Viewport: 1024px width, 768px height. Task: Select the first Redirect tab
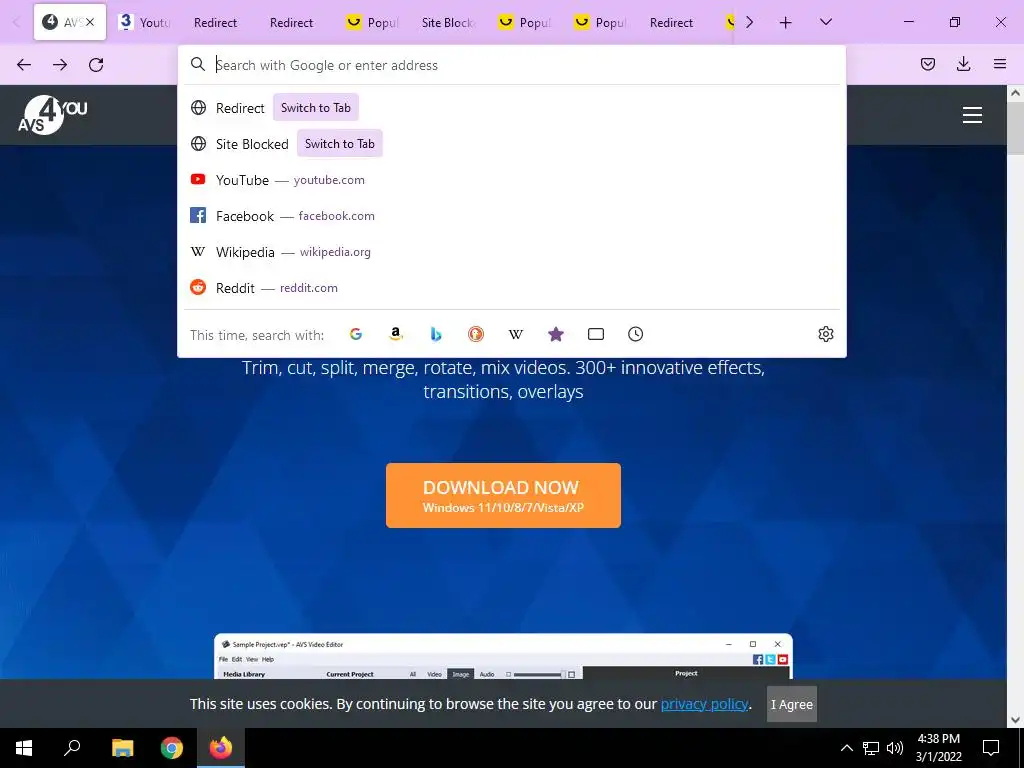click(216, 23)
